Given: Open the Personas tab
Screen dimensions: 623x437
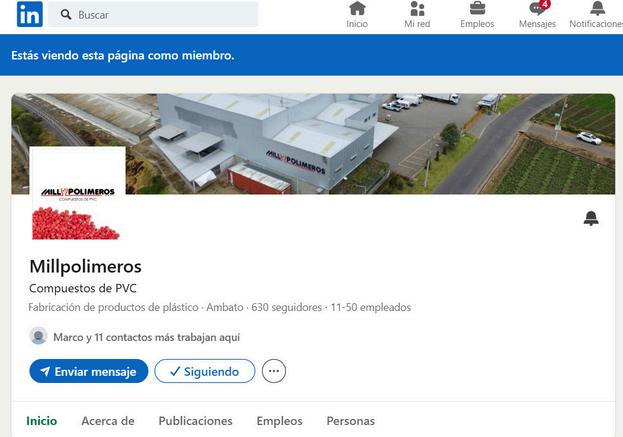Looking at the screenshot, I should [350, 421].
